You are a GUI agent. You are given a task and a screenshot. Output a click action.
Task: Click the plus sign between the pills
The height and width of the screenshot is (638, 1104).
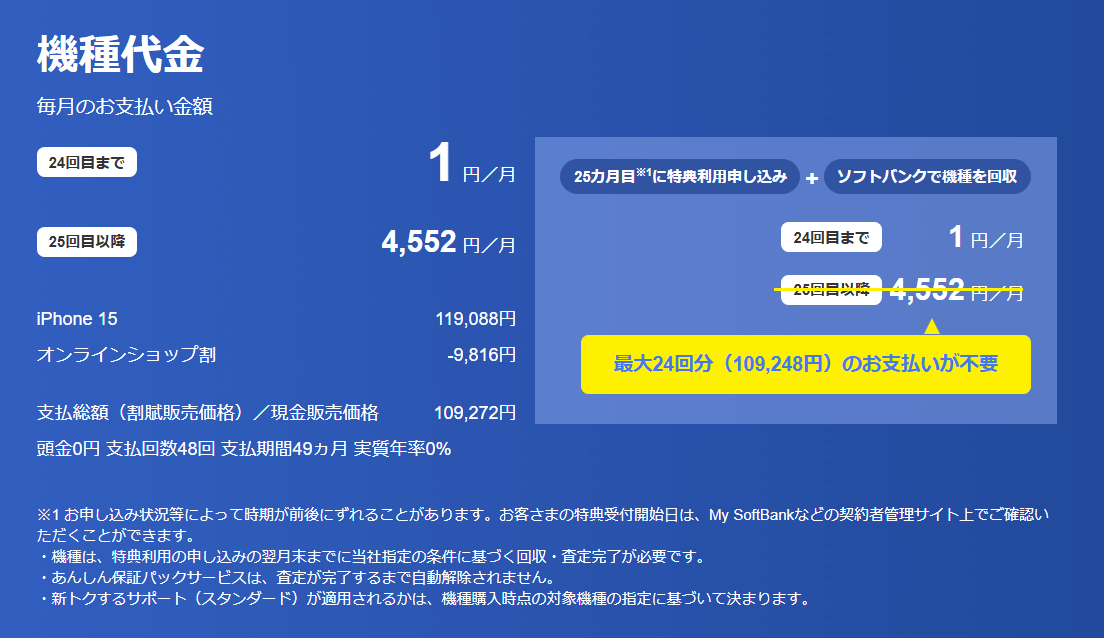(812, 178)
